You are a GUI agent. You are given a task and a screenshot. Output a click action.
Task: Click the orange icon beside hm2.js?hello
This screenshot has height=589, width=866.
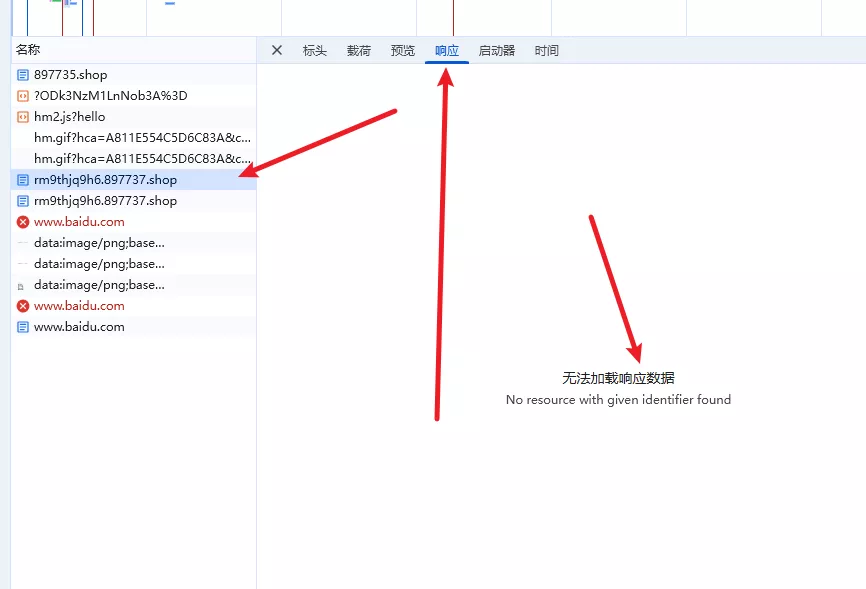coord(23,117)
